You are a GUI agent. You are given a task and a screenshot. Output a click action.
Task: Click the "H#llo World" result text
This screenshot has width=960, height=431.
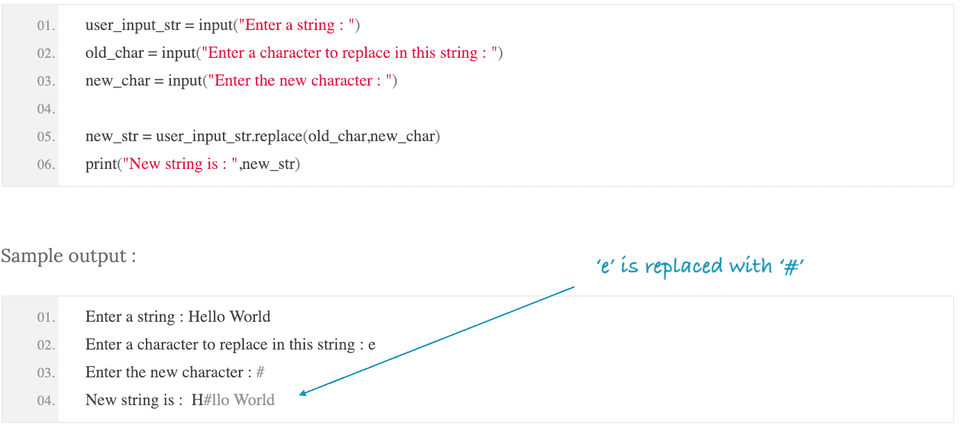(x=233, y=400)
